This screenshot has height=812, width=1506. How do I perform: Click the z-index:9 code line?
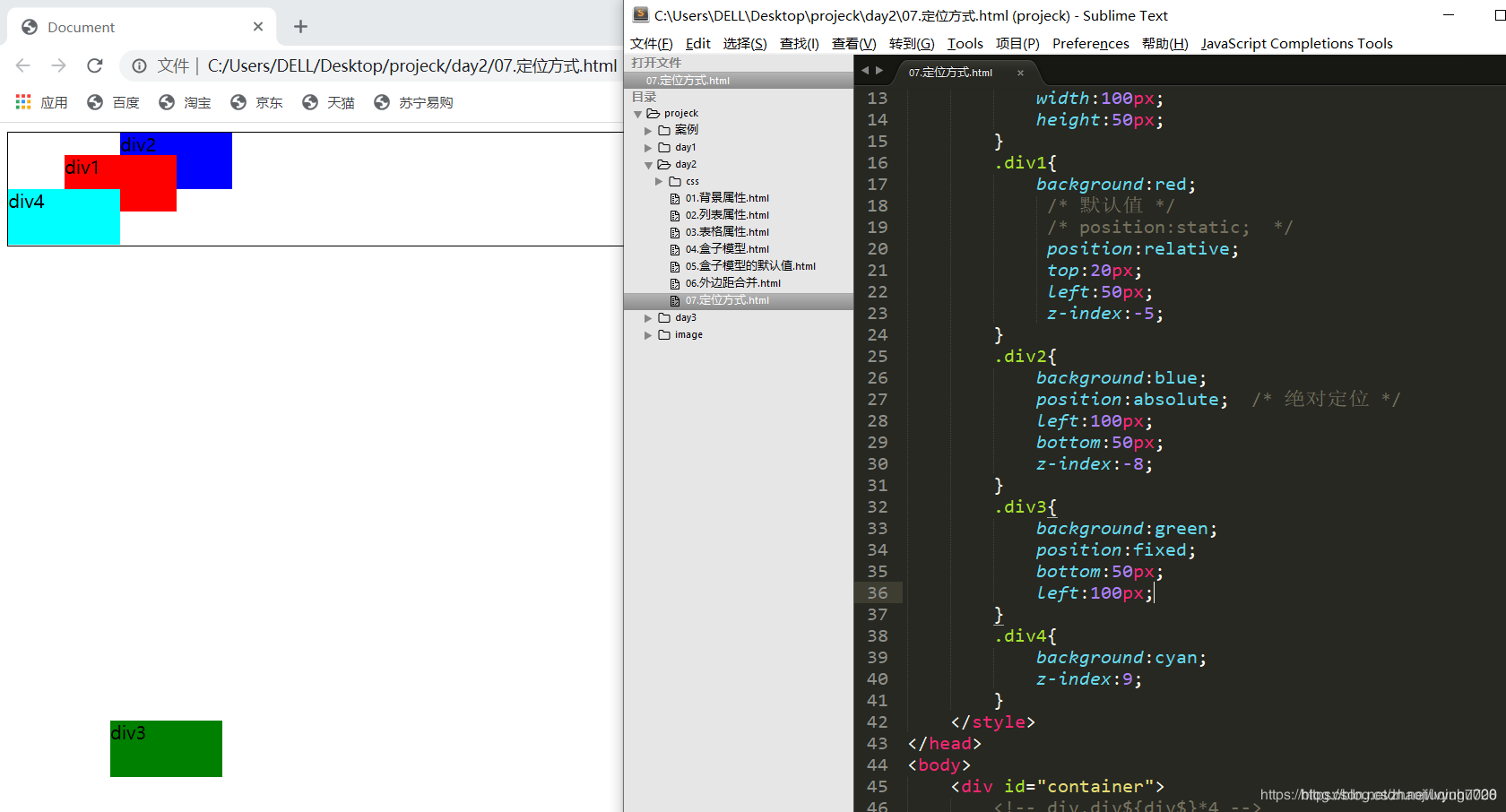pyautogui.click(x=1088, y=679)
